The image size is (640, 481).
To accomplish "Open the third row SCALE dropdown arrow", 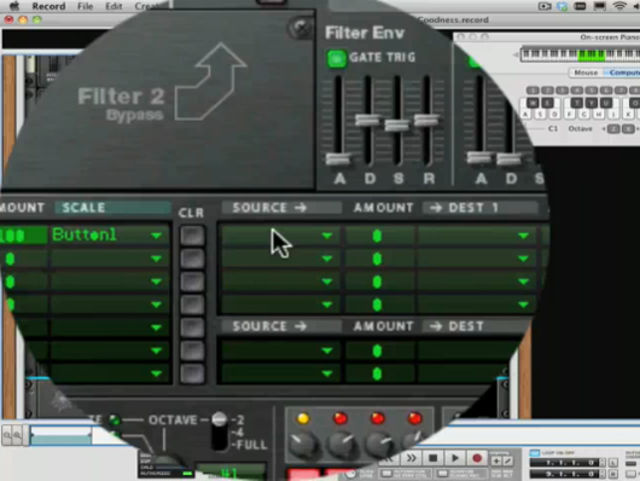I will click(x=156, y=281).
